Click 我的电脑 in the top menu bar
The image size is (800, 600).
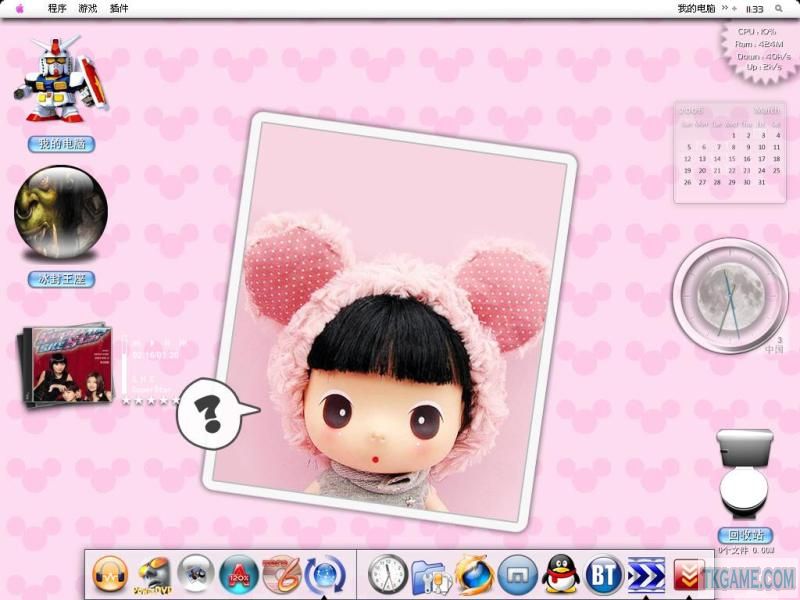[x=696, y=9]
